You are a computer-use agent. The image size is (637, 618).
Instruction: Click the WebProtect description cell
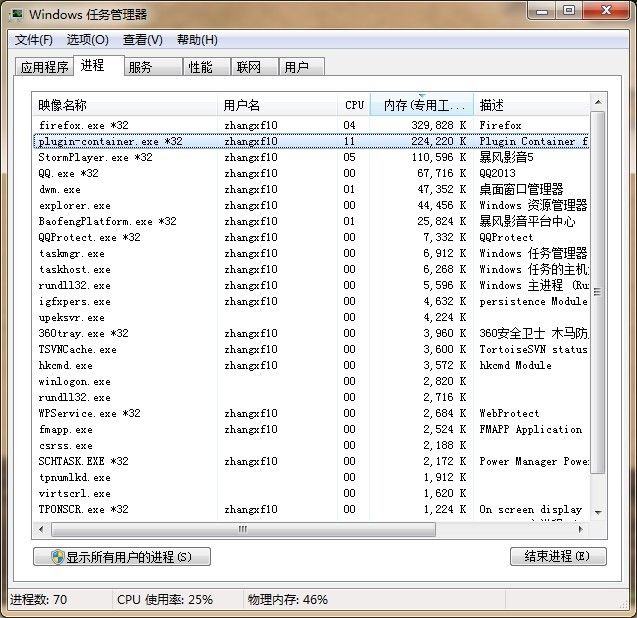pos(509,414)
